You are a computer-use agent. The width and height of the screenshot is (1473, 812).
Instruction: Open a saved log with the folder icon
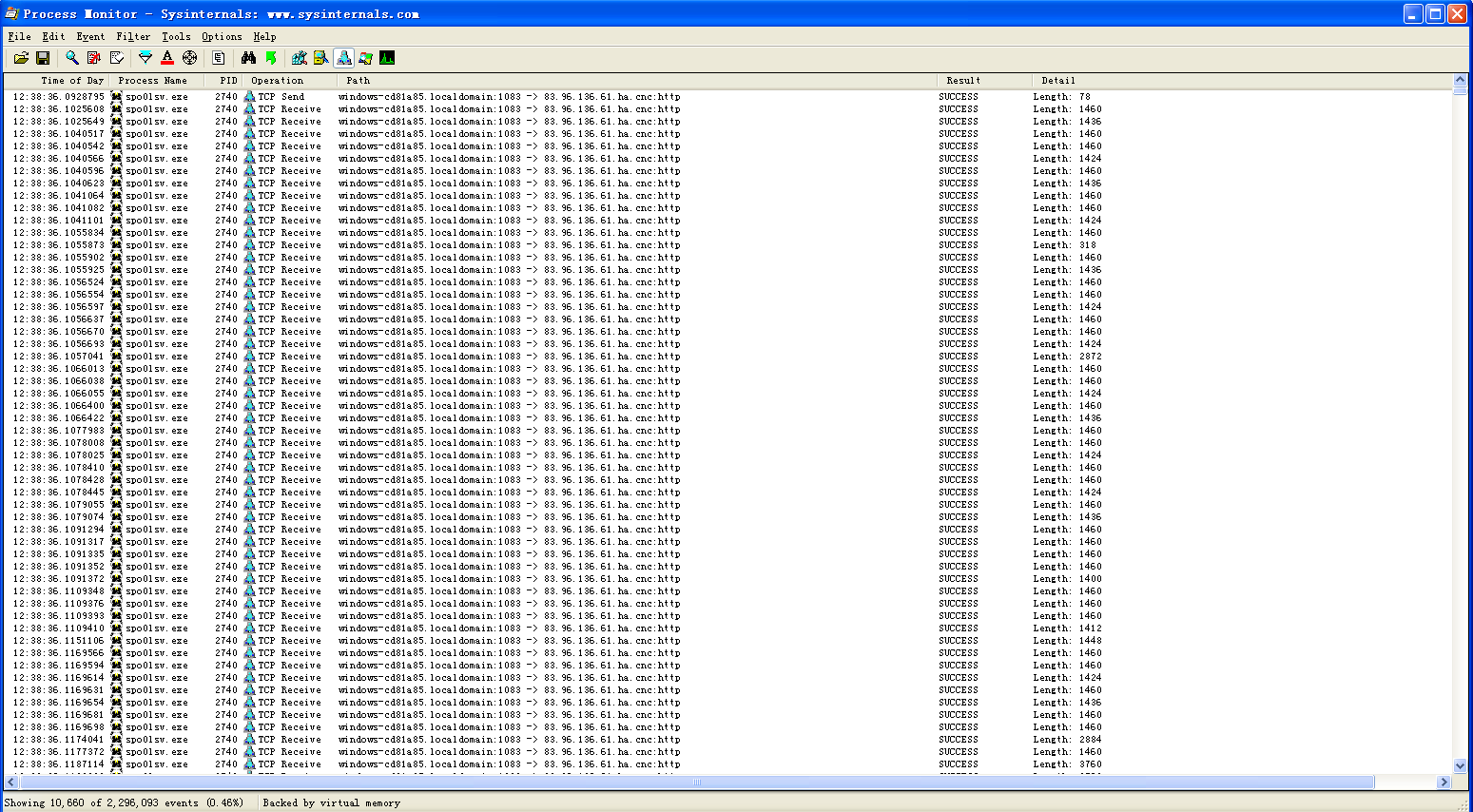tap(21, 58)
